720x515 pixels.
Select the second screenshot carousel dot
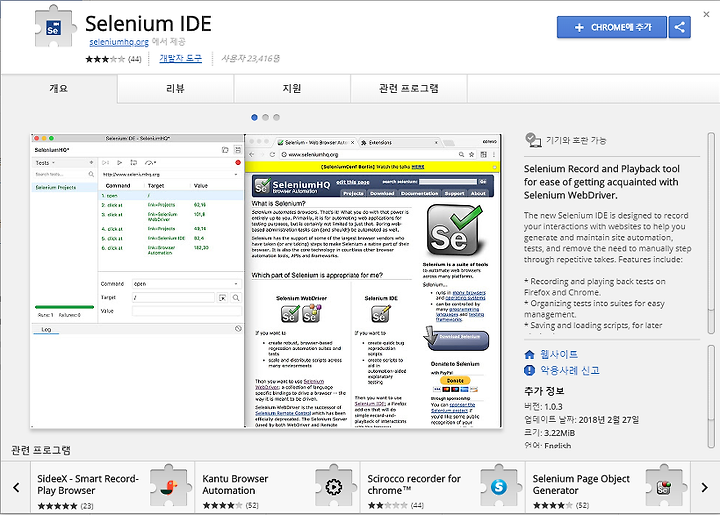point(265,118)
